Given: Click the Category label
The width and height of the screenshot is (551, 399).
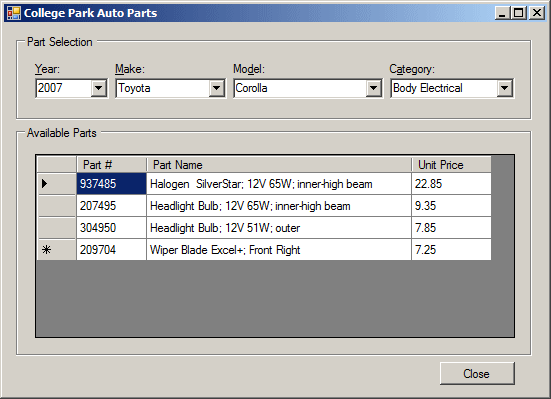Looking at the screenshot, I should [412, 69].
